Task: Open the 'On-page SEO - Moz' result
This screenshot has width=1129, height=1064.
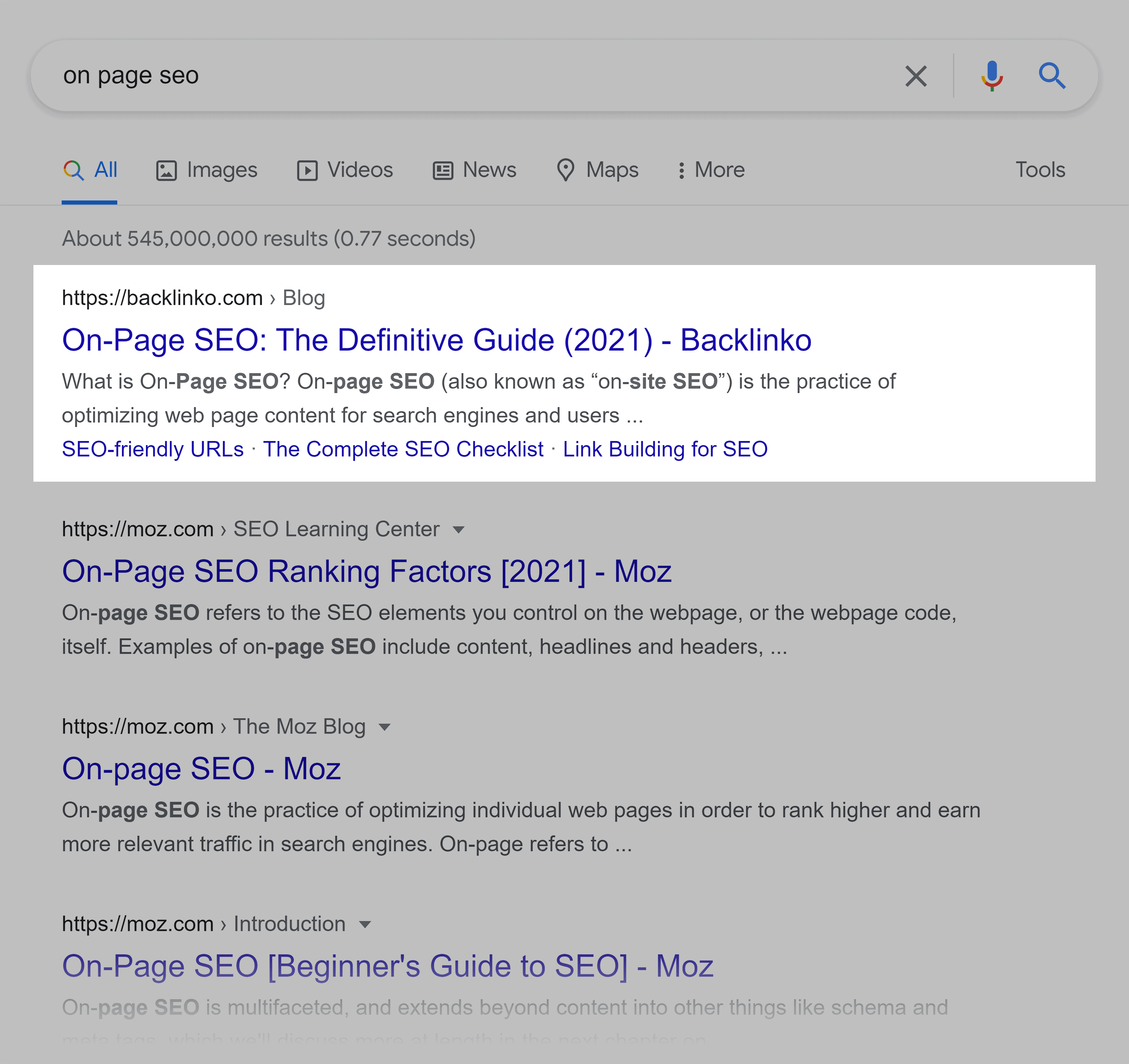Action: click(201, 769)
